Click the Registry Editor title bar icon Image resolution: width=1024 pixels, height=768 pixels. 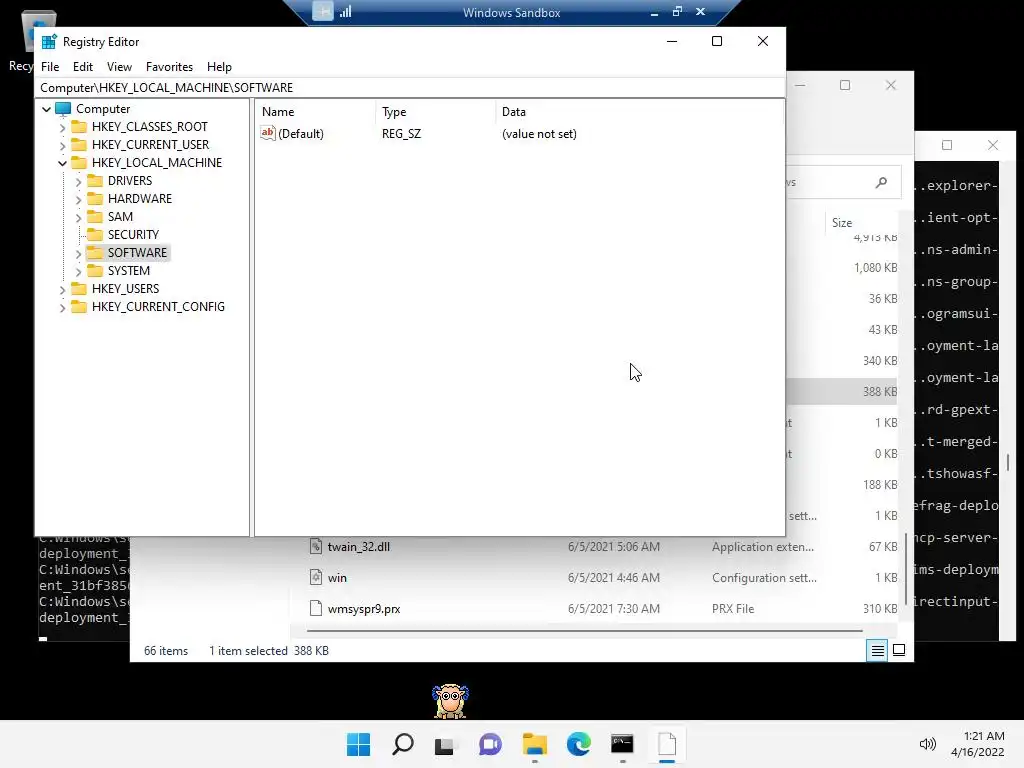(49, 41)
